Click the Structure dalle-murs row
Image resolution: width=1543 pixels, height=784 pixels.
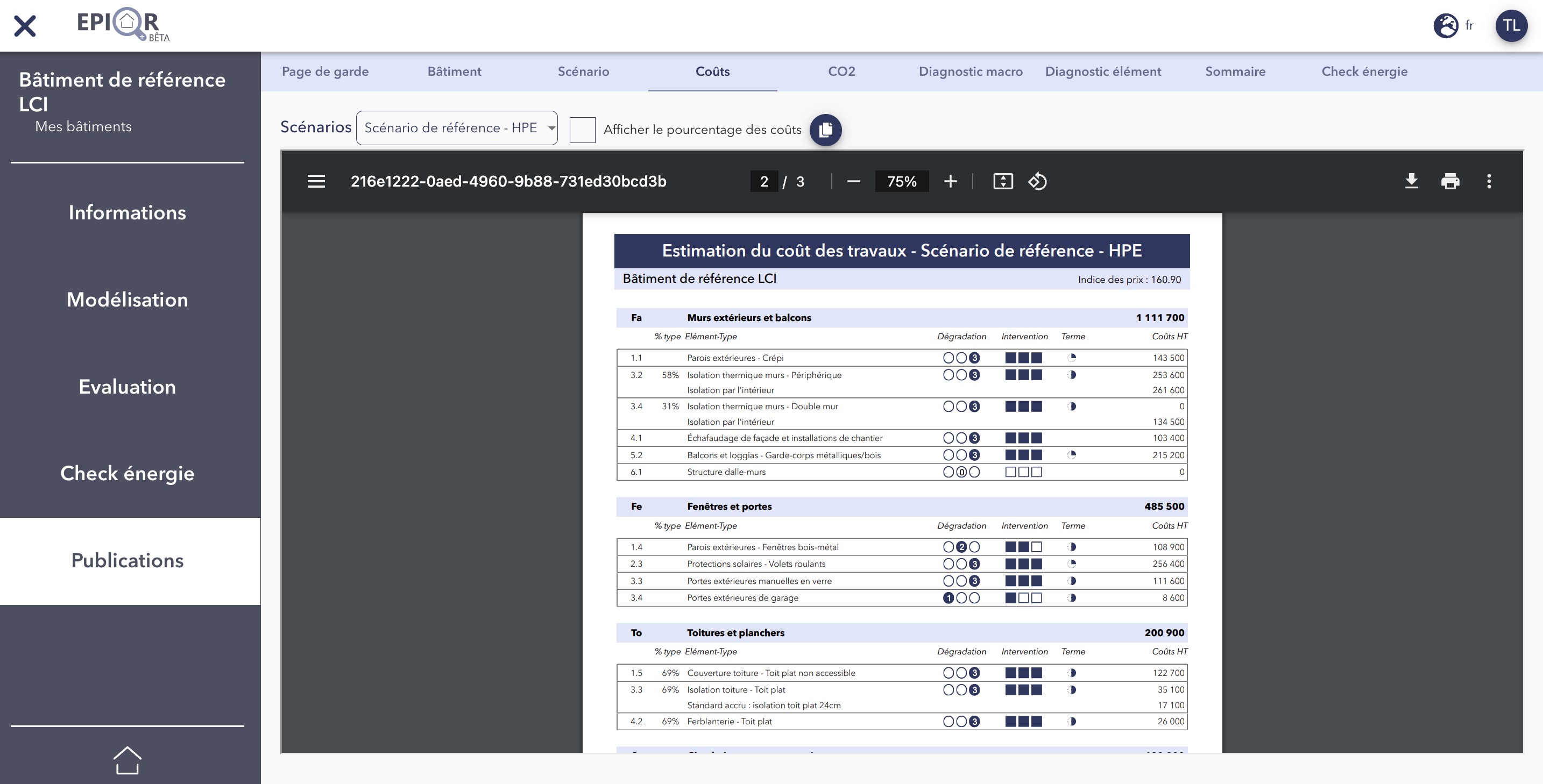click(x=902, y=472)
